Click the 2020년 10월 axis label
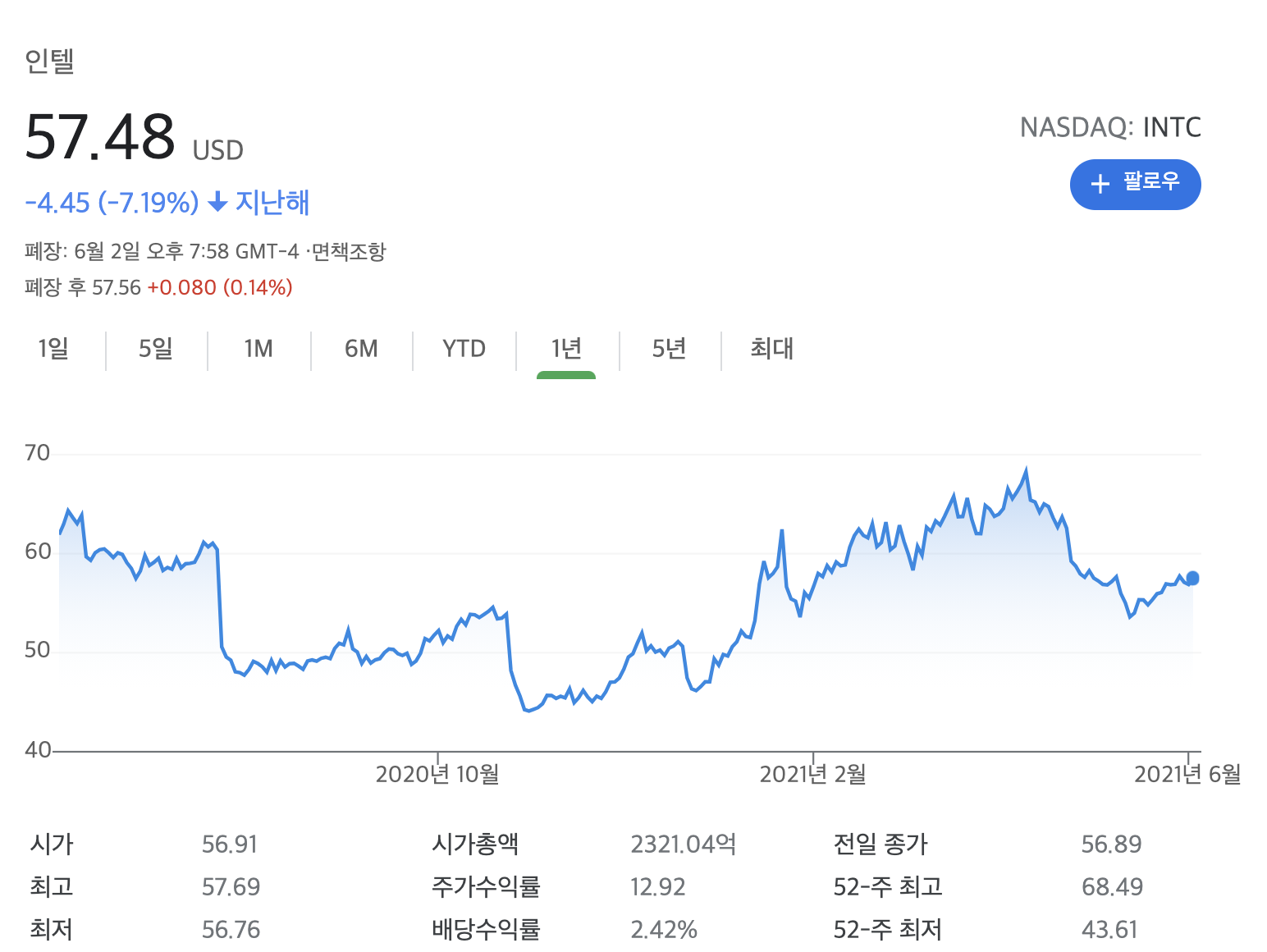Image resolution: width=1267 pixels, height=952 pixels. (437, 774)
